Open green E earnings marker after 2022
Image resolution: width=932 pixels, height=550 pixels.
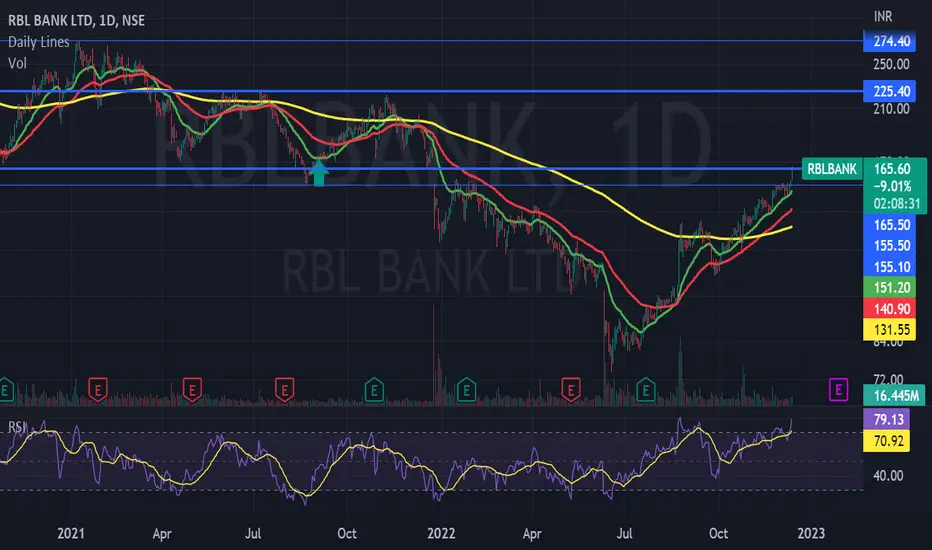click(467, 389)
